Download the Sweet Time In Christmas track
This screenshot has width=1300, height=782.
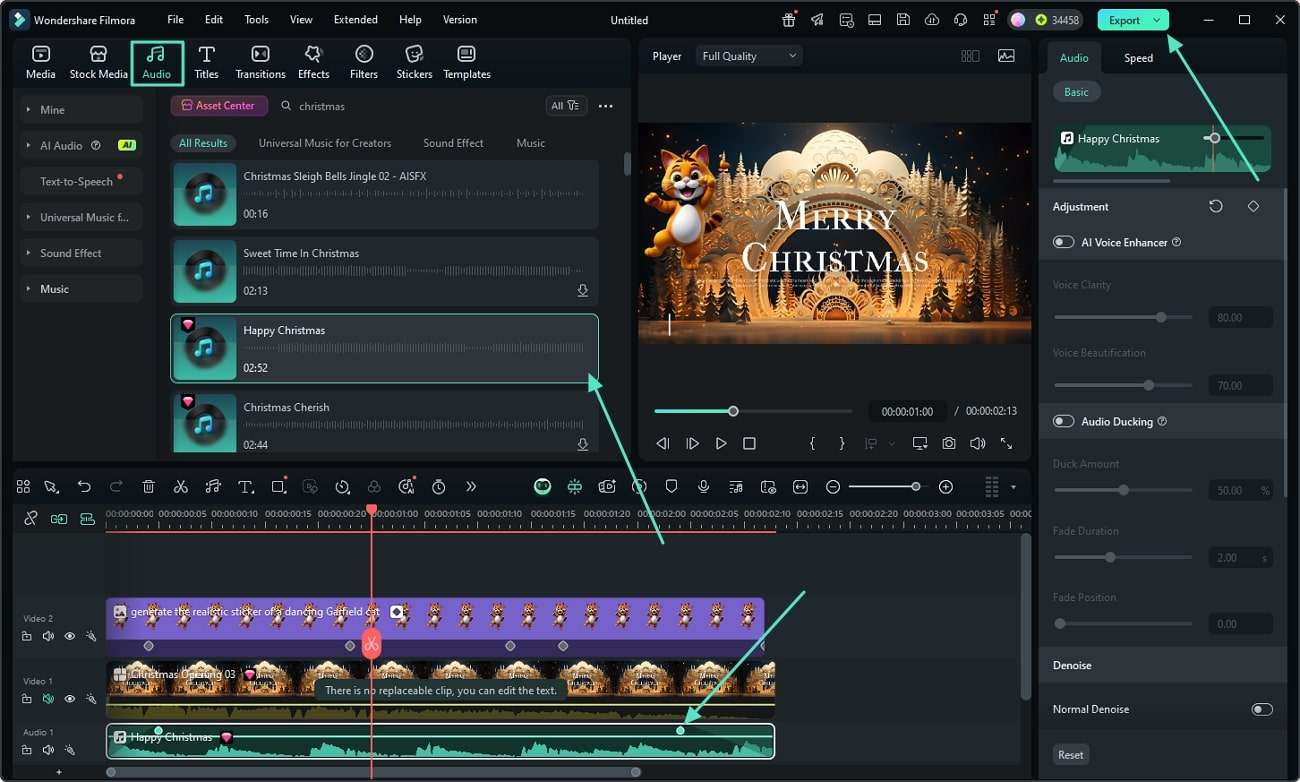coord(582,291)
